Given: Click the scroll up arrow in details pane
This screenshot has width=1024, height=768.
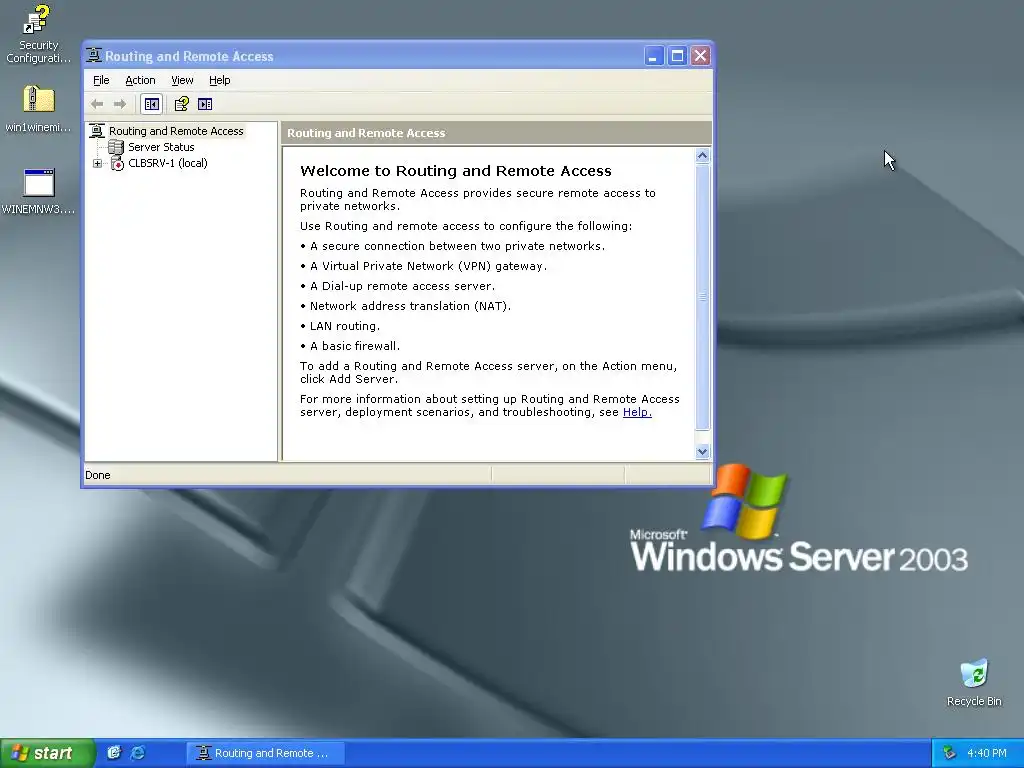Looking at the screenshot, I should pos(703,155).
